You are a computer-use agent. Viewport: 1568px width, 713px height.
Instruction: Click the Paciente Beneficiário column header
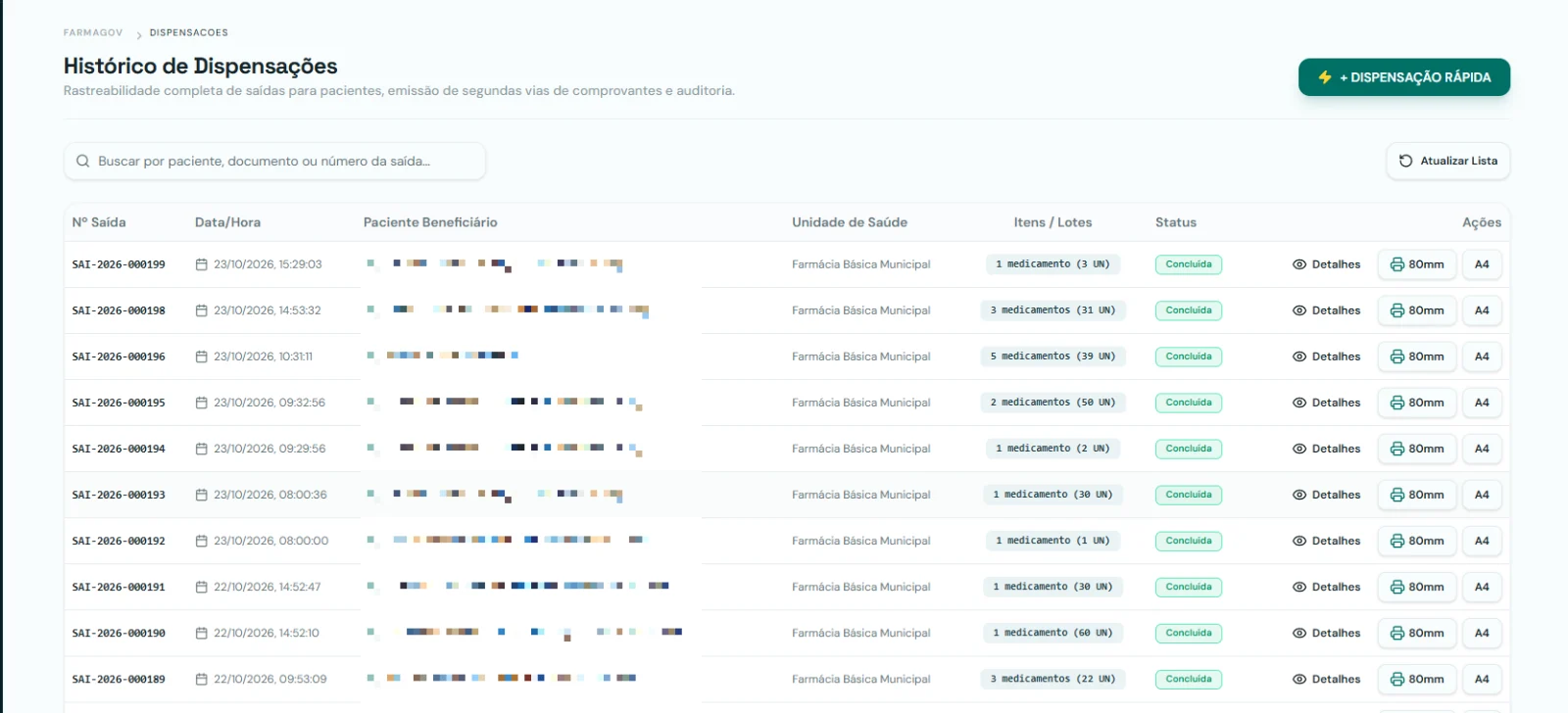[430, 222]
